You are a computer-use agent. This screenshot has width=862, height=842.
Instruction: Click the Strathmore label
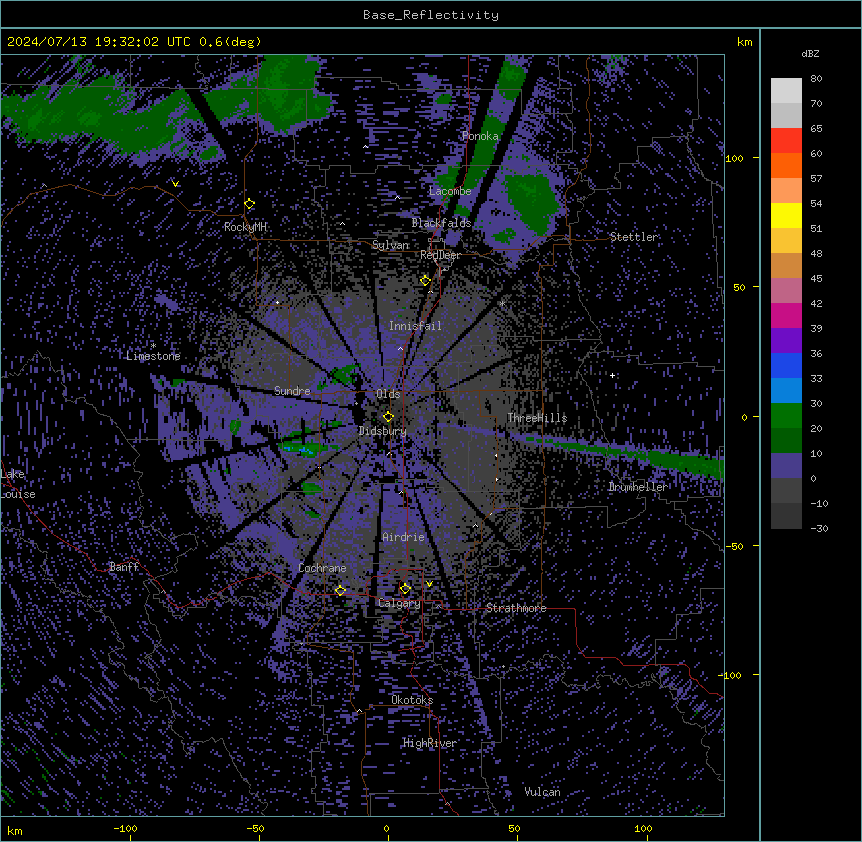click(x=516, y=608)
